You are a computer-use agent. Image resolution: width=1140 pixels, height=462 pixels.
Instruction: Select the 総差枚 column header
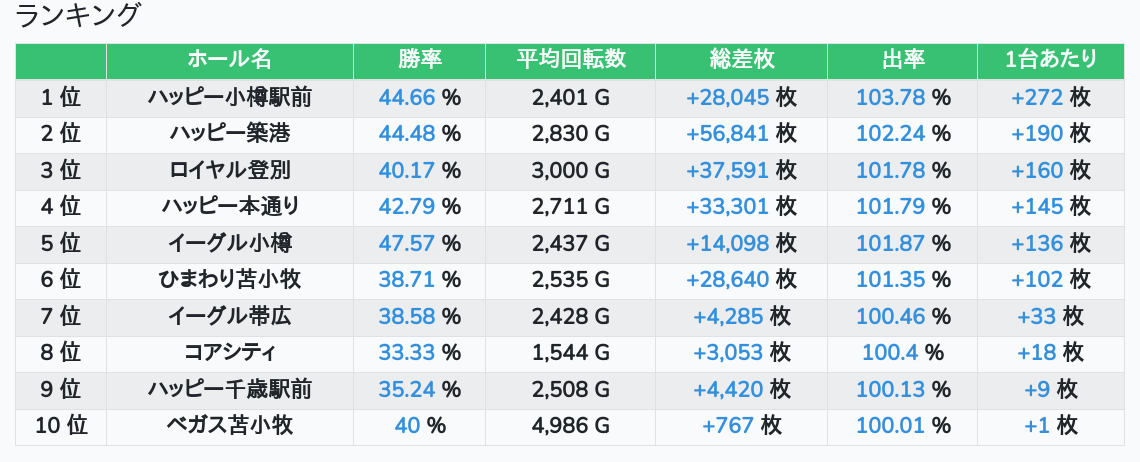click(741, 60)
